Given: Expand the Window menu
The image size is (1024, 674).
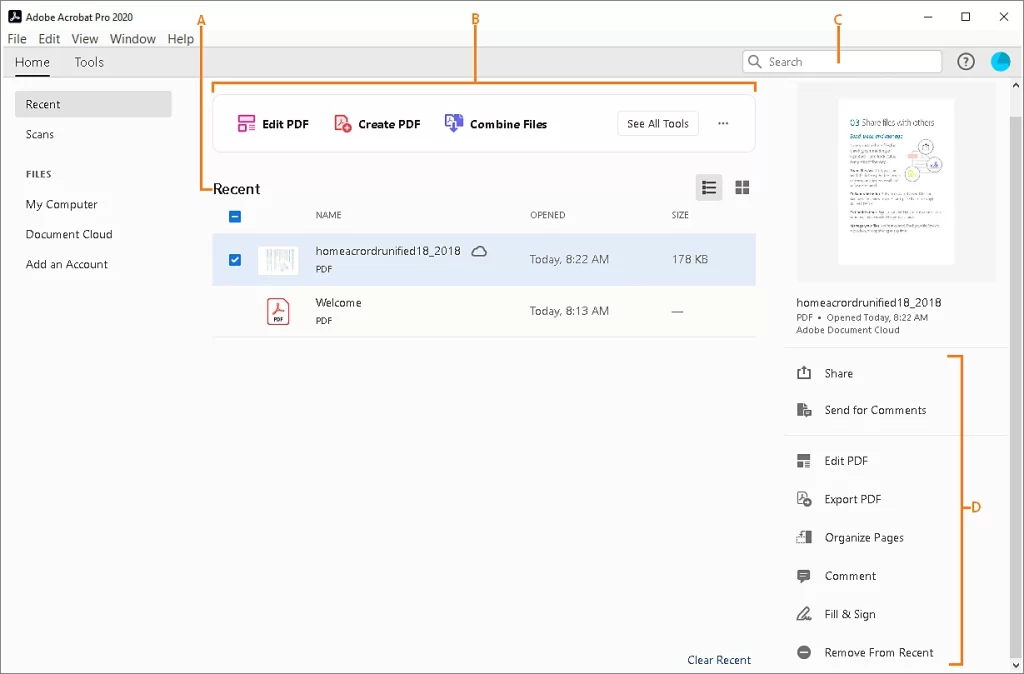Looking at the screenshot, I should [132, 38].
